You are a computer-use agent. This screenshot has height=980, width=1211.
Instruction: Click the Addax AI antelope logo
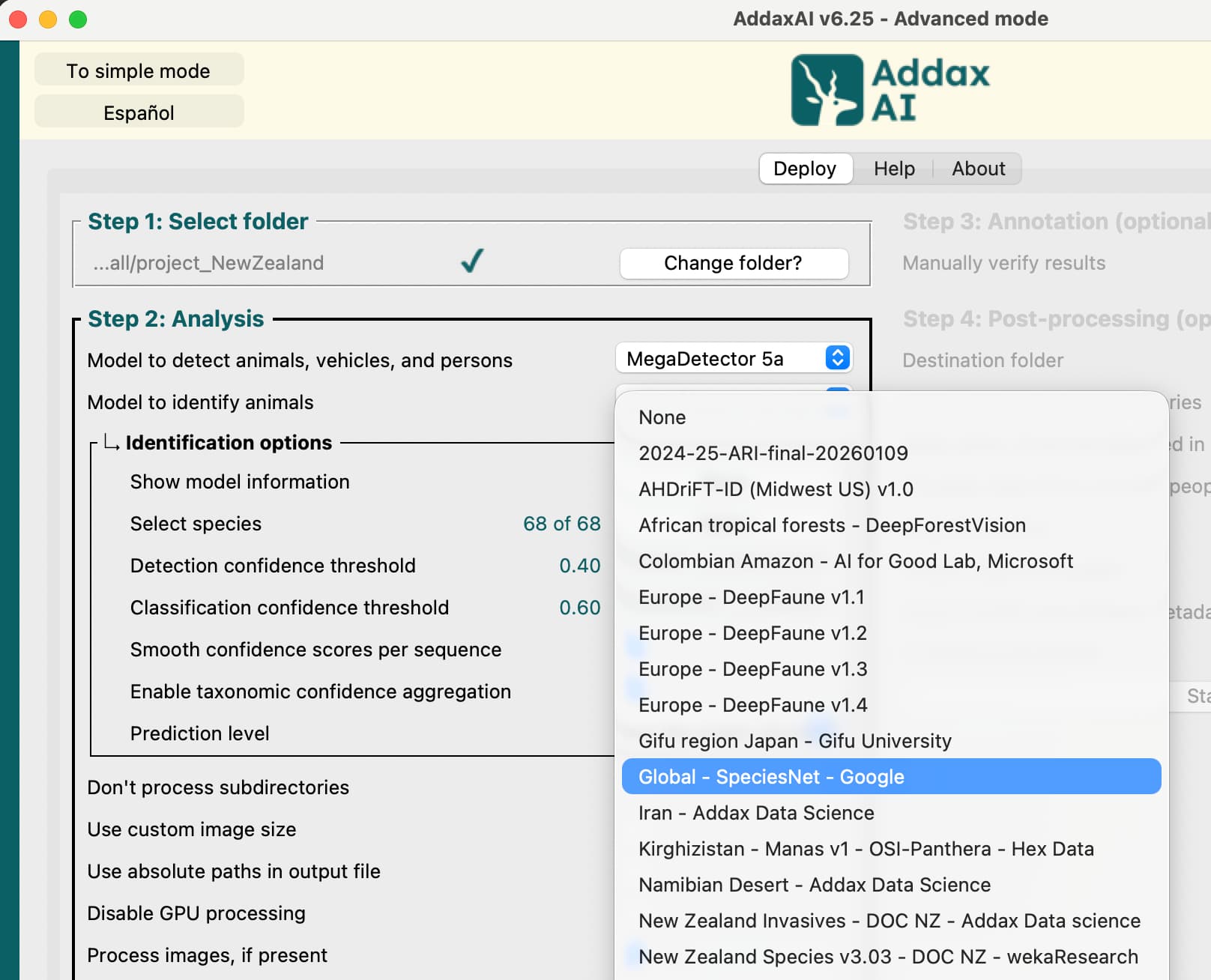tap(827, 90)
